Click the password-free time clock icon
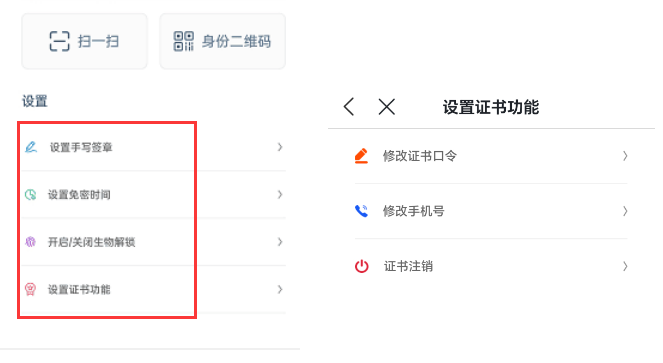The image size is (663, 363). click(x=30, y=195)
